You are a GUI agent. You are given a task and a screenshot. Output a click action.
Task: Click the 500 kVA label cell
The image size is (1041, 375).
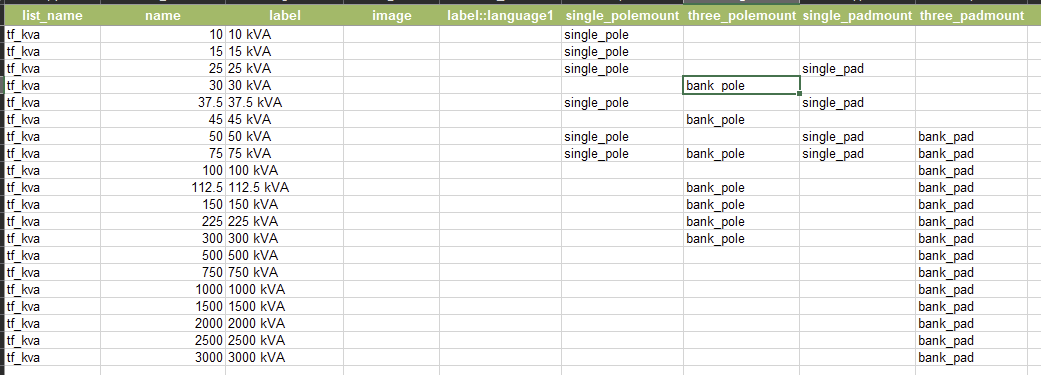click(x=285, y=256)
